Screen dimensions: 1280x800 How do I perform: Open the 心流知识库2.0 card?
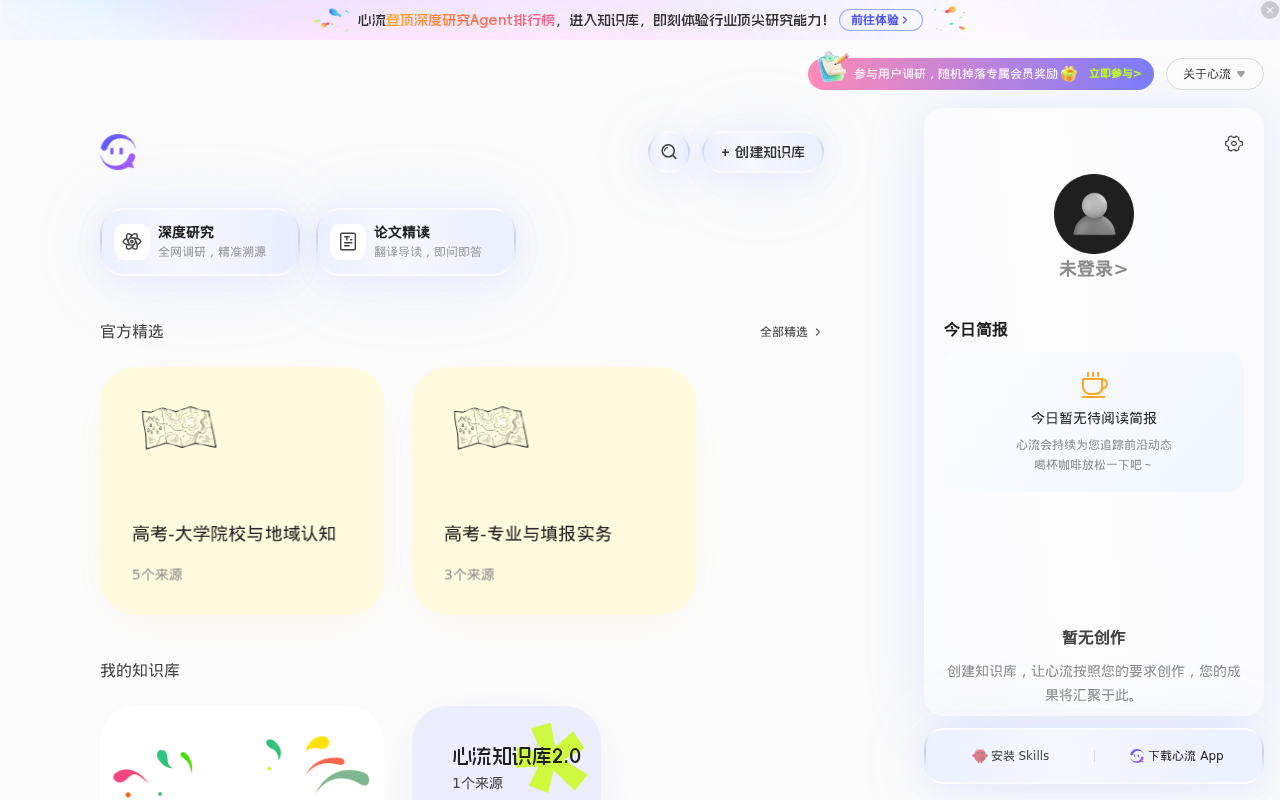coord(506,753)
